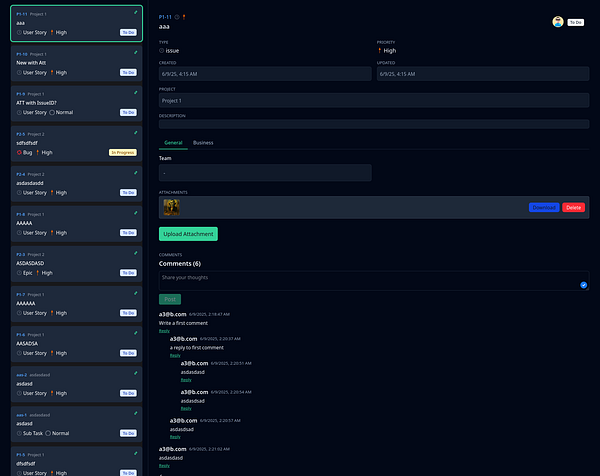Viewport: 600px width, 476px height.
Task: Open the To Do status on AAAAAA card
Action: pos(128,313)
